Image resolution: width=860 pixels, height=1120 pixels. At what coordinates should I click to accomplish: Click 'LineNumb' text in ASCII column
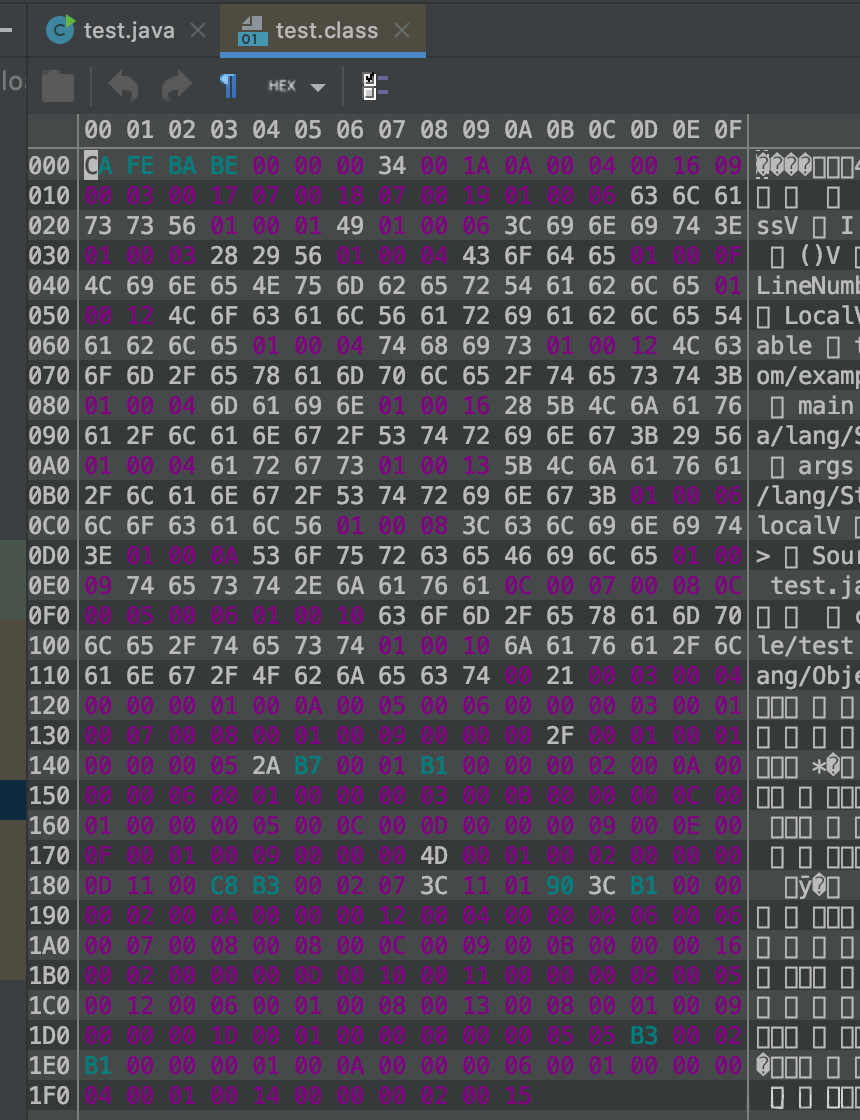pyautogui.click(x=806, y=285)
